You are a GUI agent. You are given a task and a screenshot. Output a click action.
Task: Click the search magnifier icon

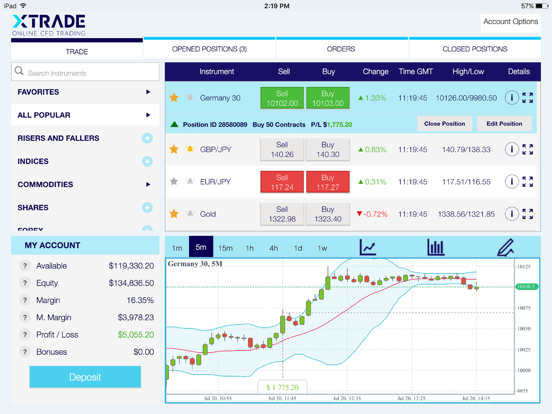coord(19,71)
